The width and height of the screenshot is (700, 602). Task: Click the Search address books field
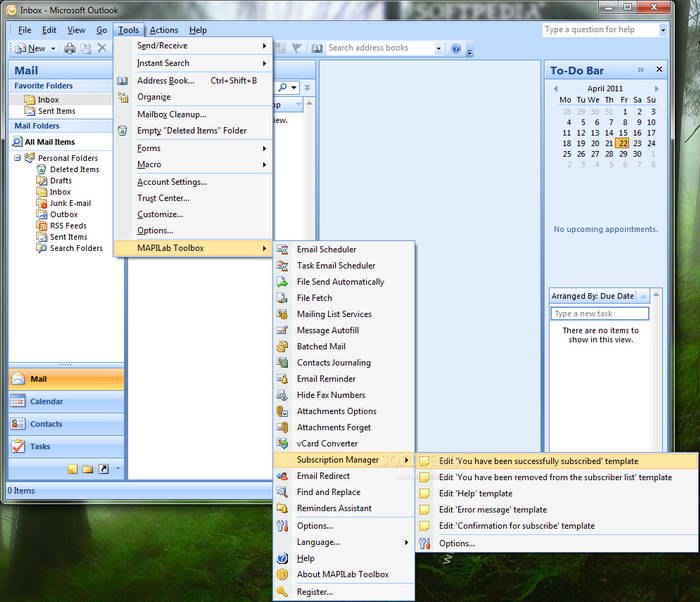click(380, 48)
